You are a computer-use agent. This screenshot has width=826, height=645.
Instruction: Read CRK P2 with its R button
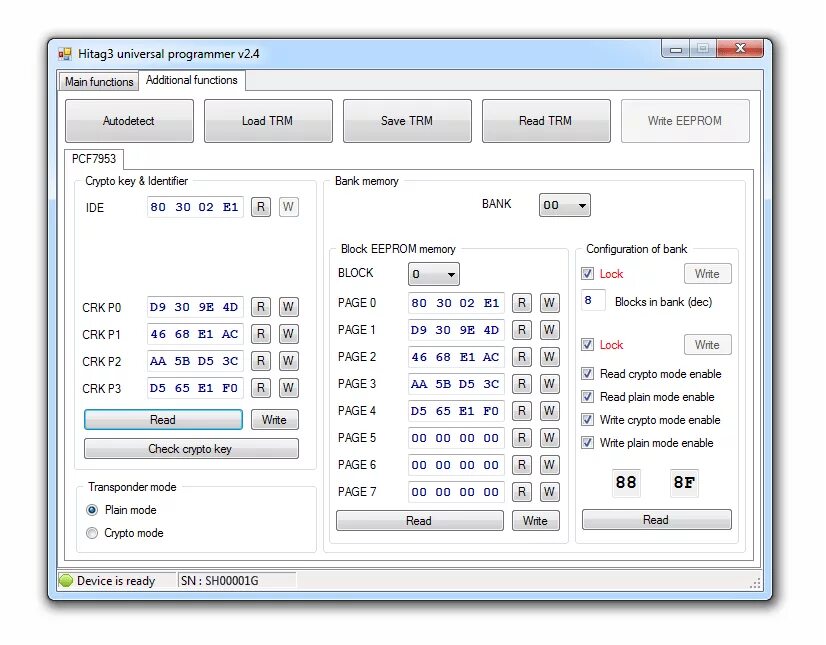pos(261,361)
